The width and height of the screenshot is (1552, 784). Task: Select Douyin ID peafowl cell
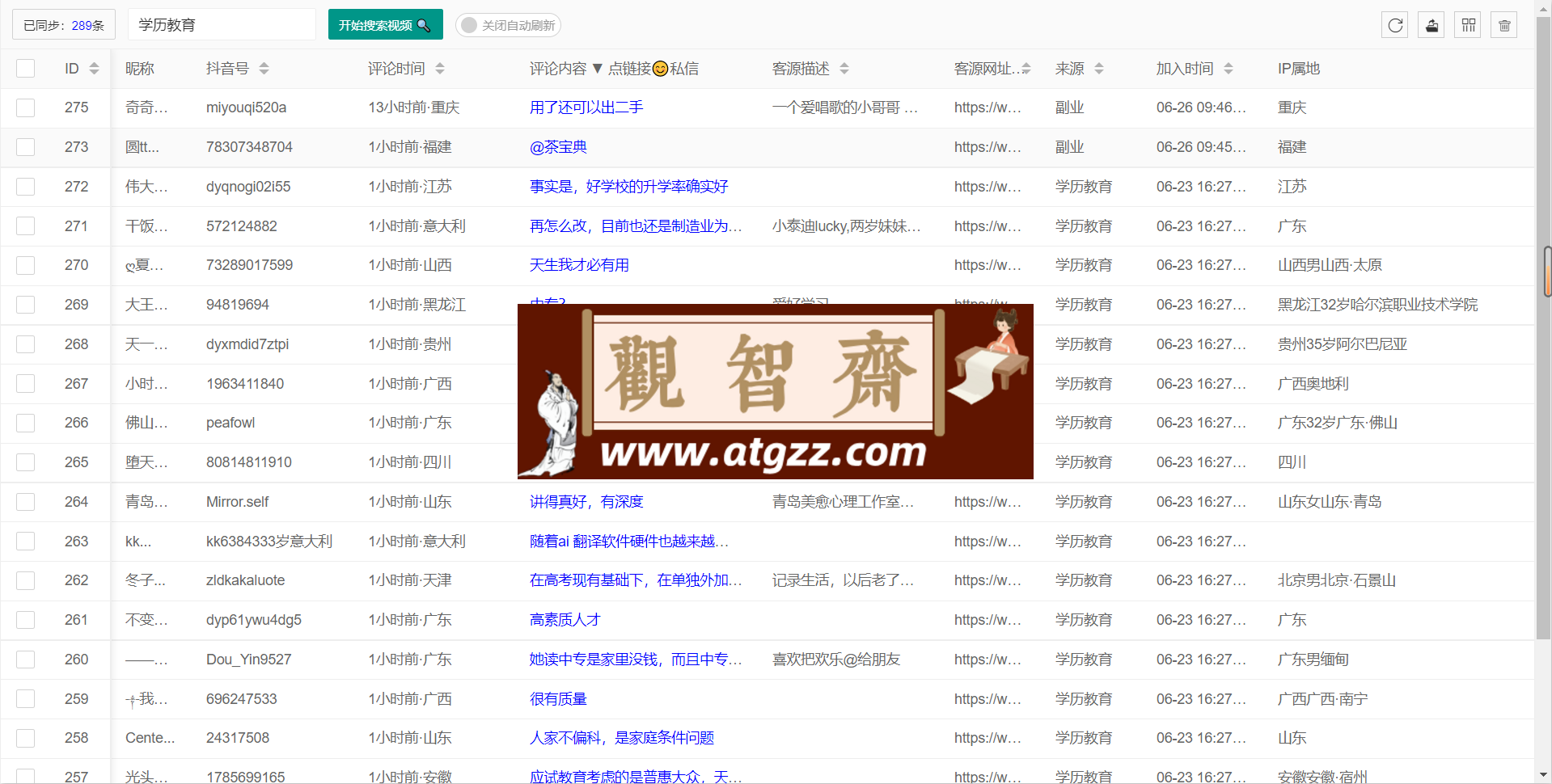click(x=230, y=423)
